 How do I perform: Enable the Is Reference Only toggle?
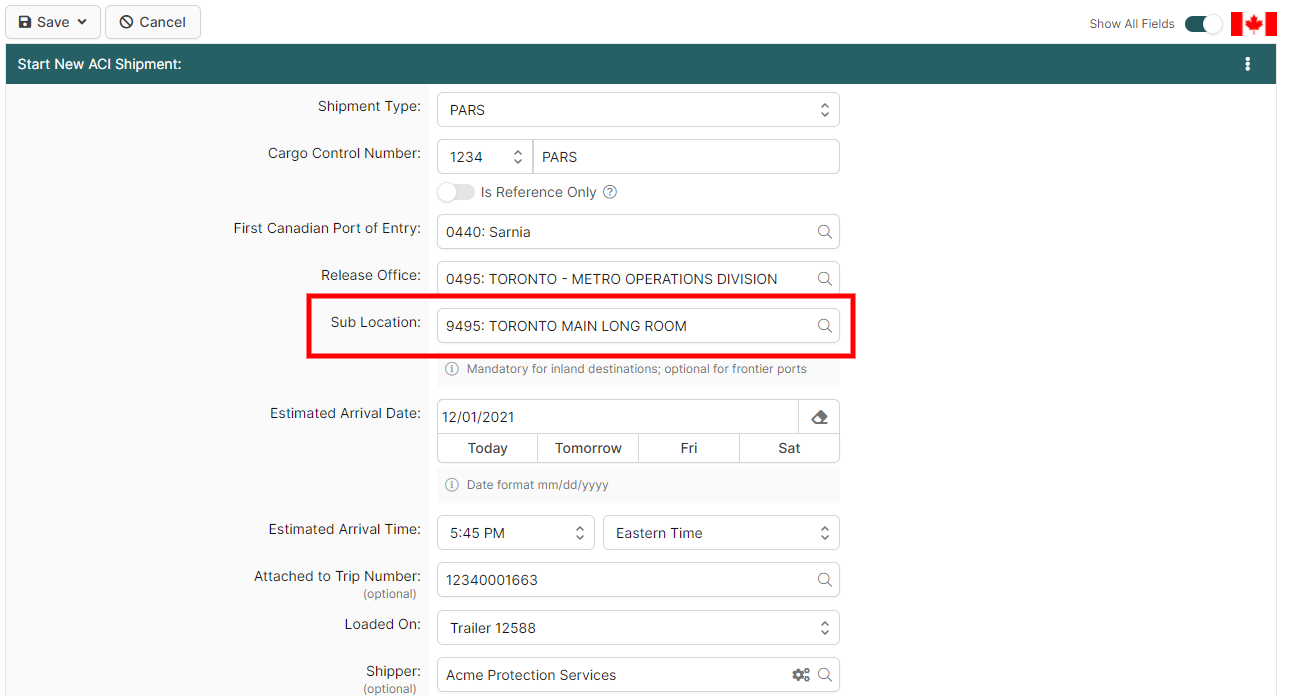456,192
